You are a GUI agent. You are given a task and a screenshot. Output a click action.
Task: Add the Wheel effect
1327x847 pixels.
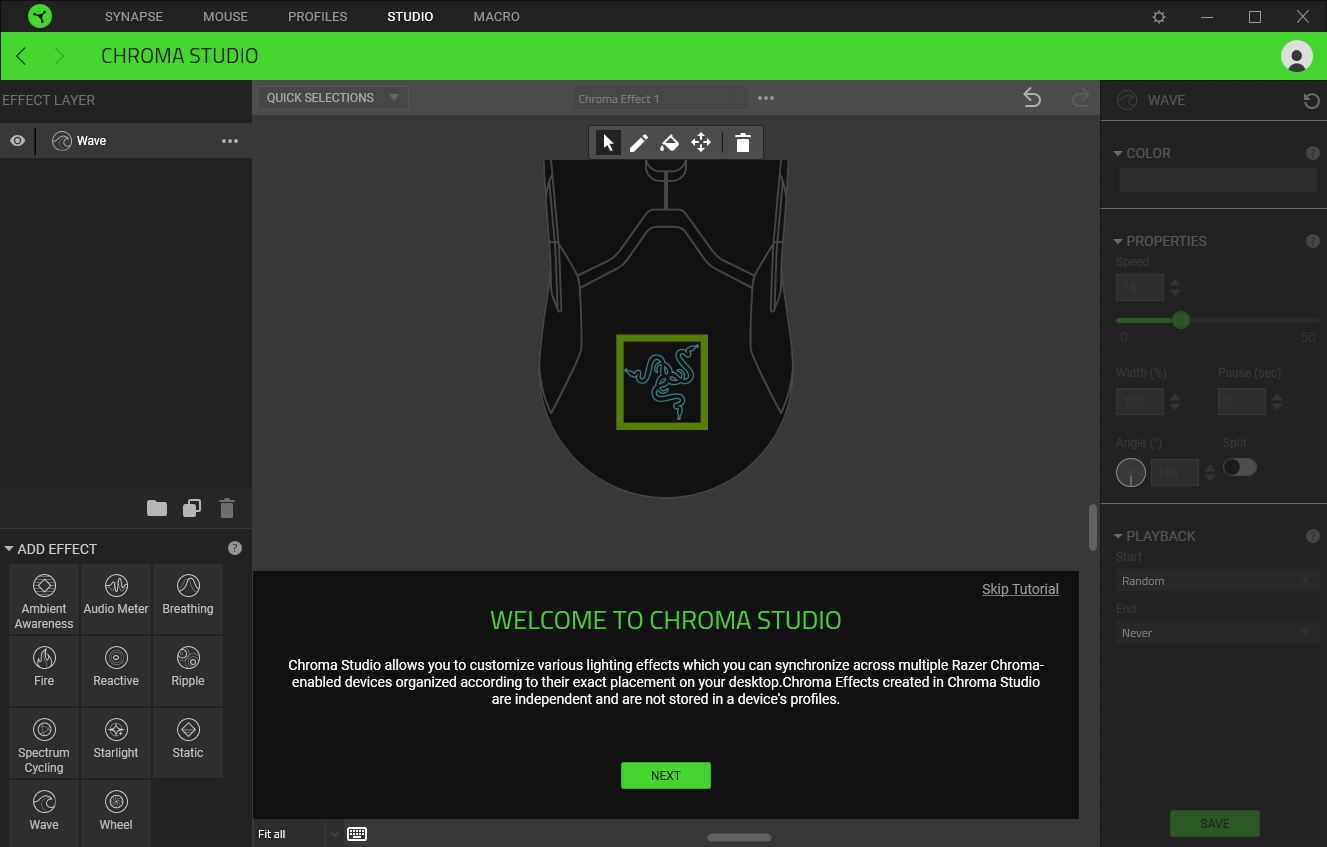coord(116,813)
